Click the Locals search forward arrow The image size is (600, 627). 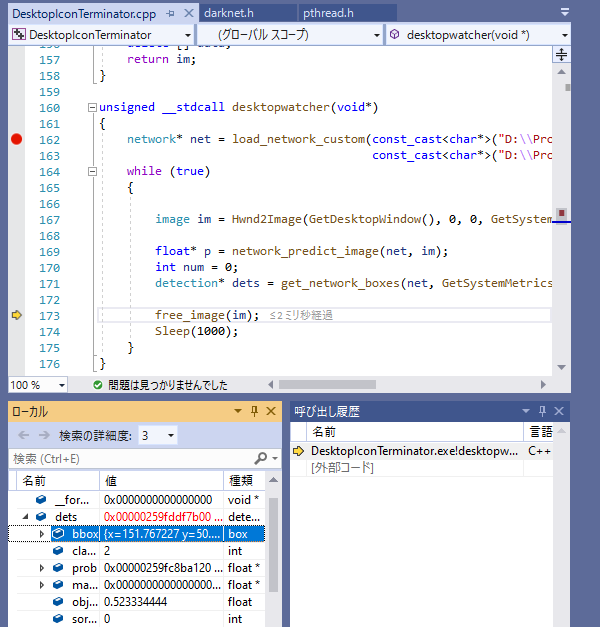pyautogui.click(x=44, y=435)
